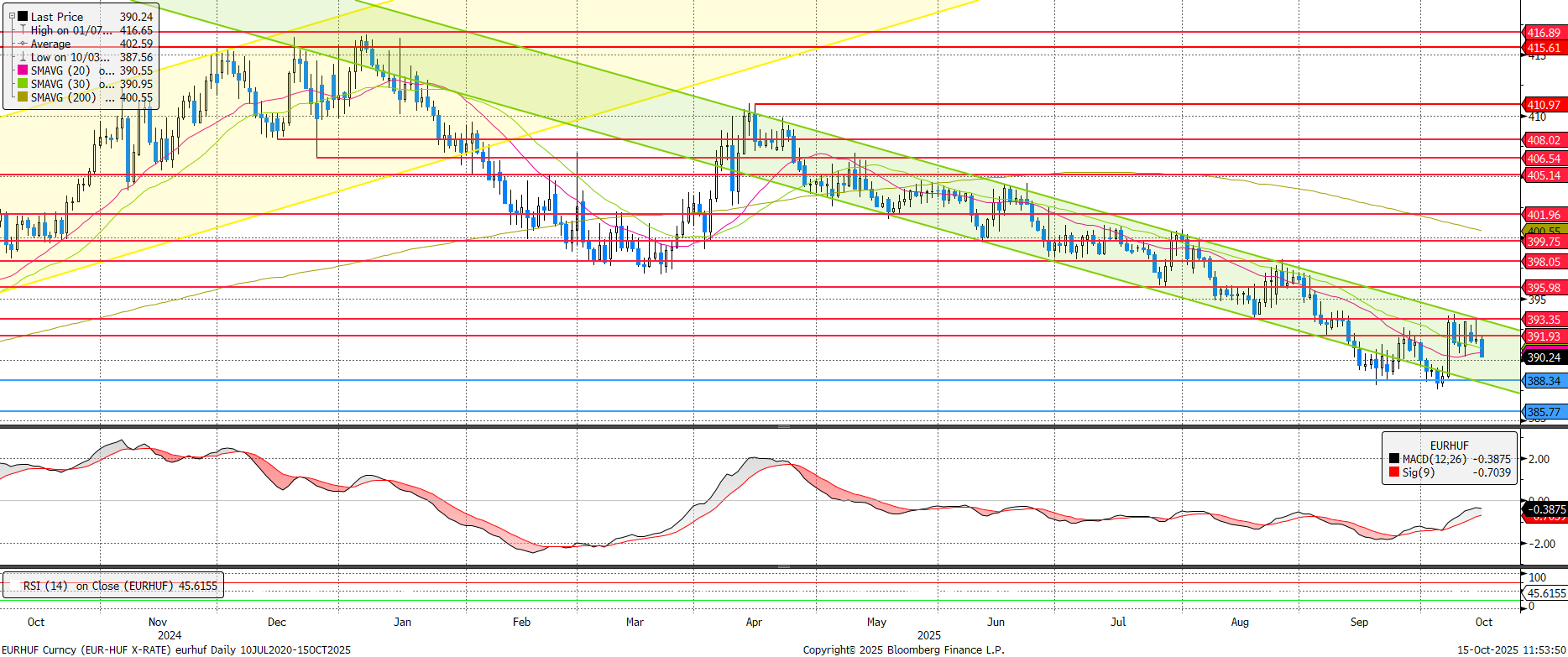Image resolution: width=1568 pixels, height=657 pixels.
Task: Click the olive SMAVG (200) swatch
Action: (23, 97)
